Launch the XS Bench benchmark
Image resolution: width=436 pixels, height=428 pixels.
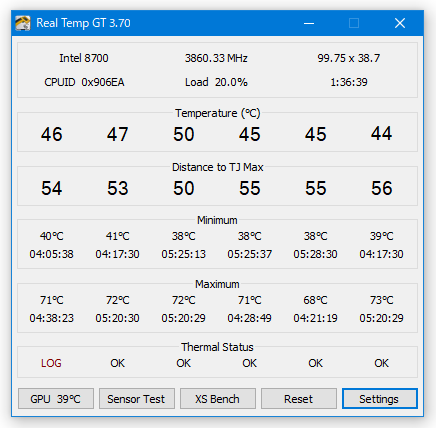pos(218,399)
